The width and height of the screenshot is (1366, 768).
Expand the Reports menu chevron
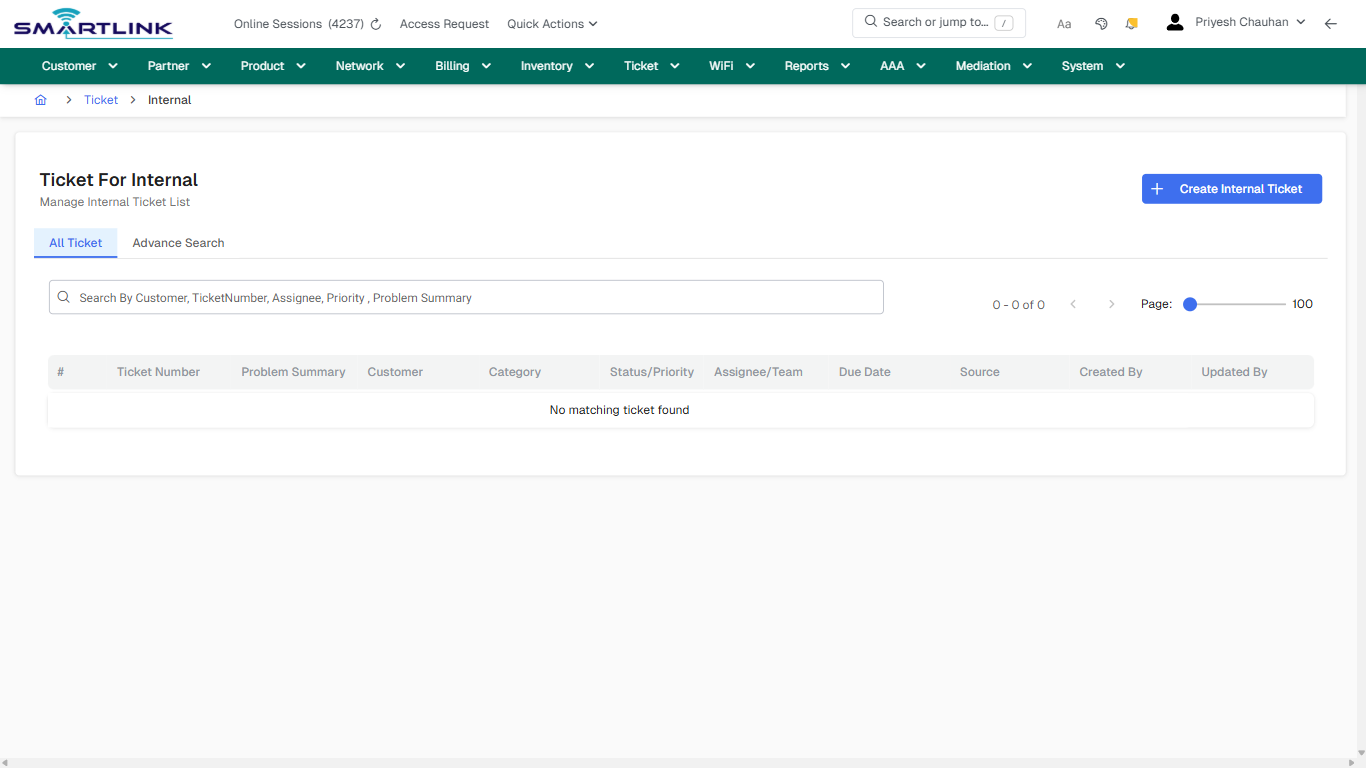tap(845, 66)
